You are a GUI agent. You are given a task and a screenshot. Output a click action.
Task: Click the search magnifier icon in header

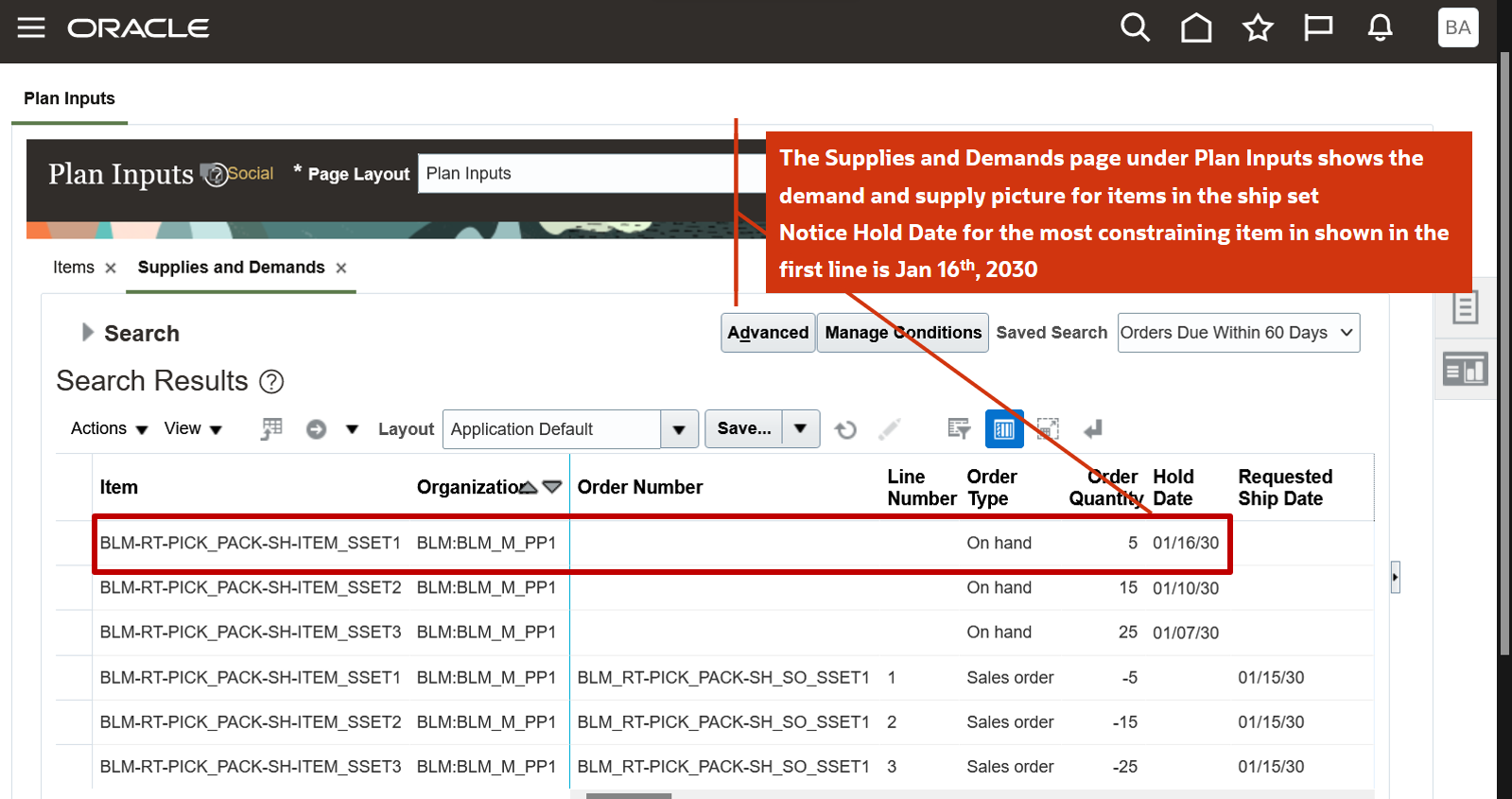[x=1135, y=27]
